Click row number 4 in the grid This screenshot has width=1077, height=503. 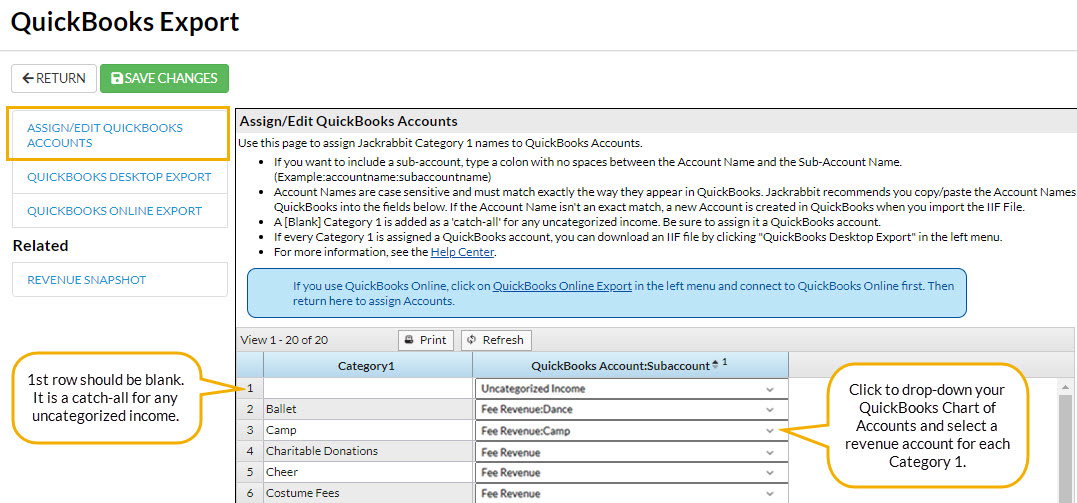[250, 451]
